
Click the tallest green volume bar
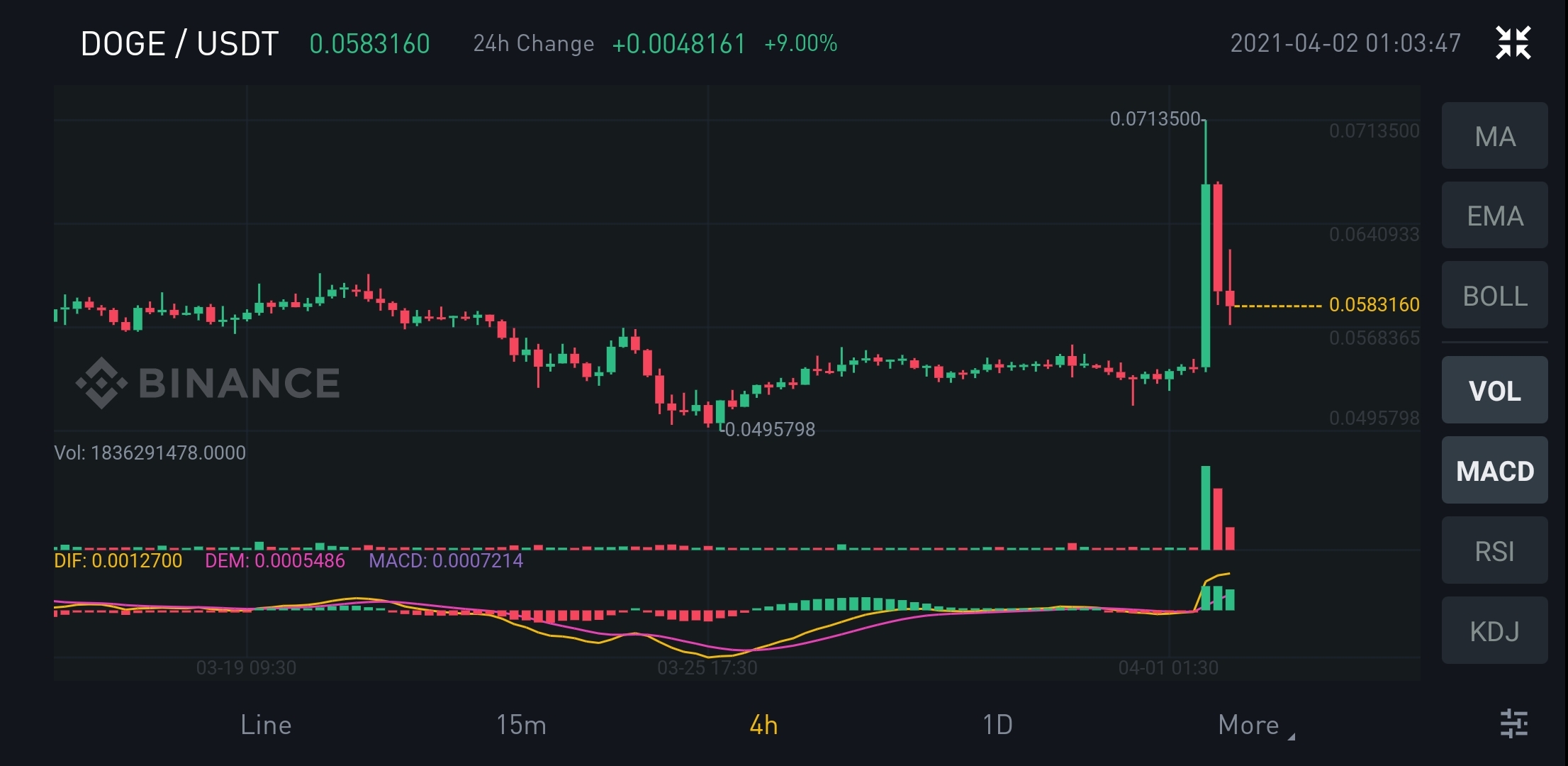[x=1205, y=508]
